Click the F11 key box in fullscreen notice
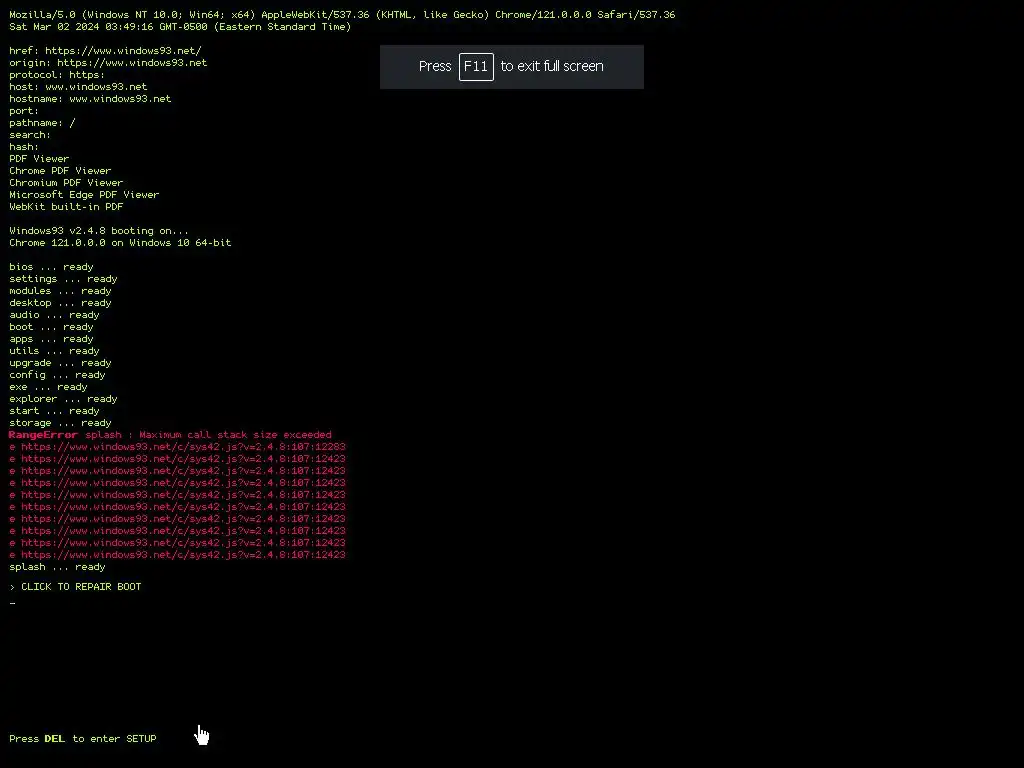The image size is (1024, 768). click(476, 67)
